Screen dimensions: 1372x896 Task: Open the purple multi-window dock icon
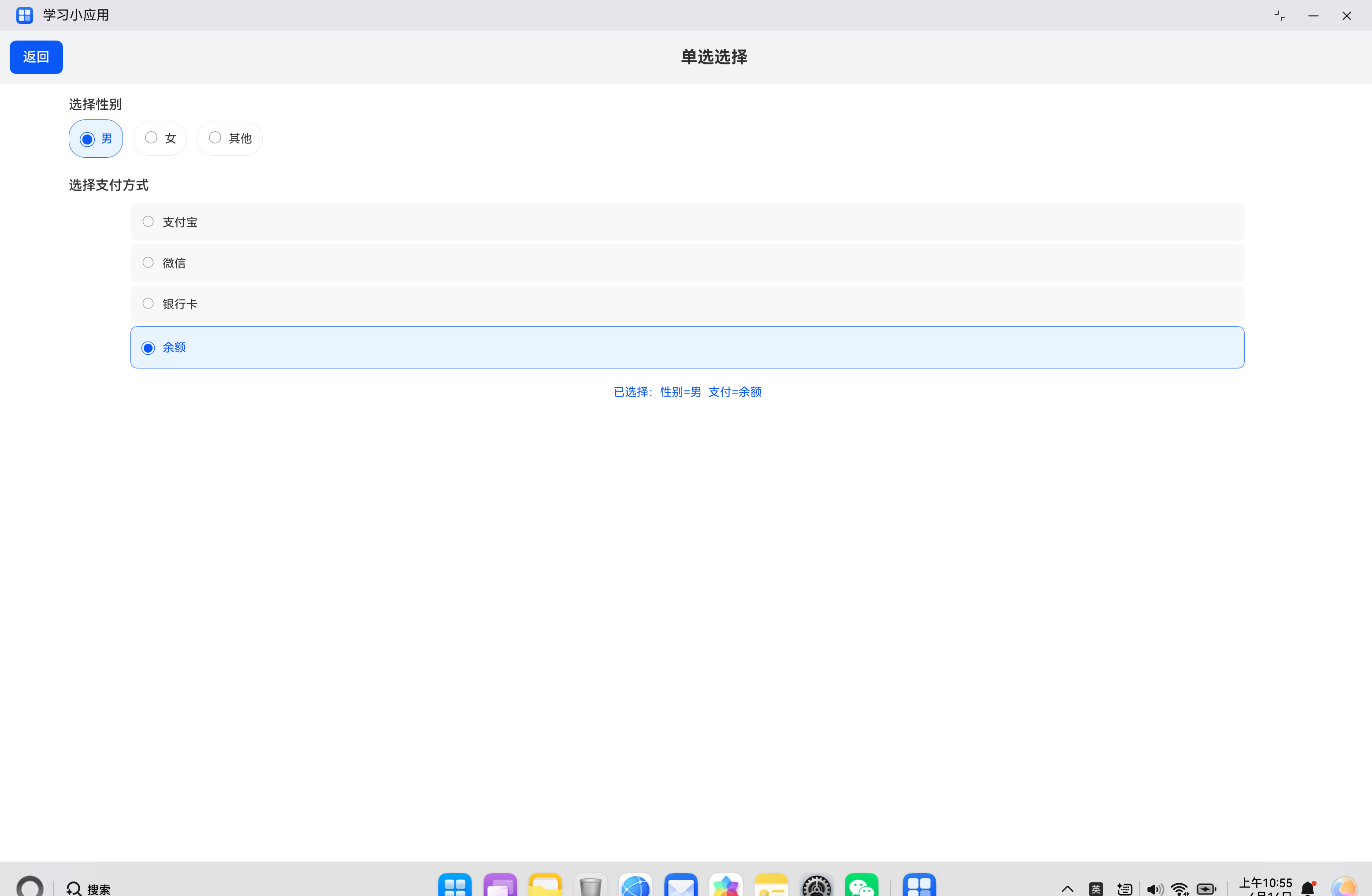tap(500, 885)
